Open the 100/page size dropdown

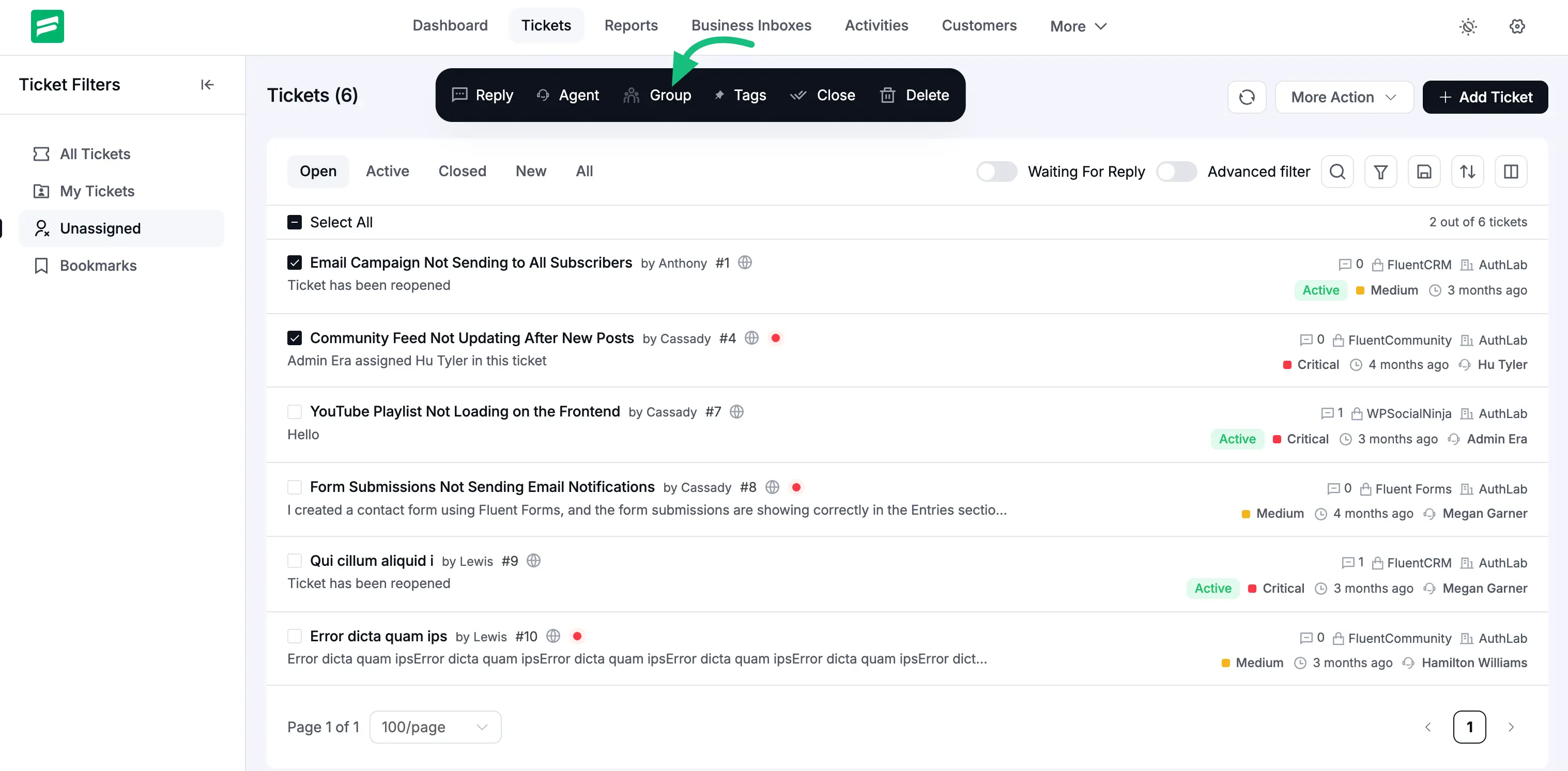[x=435, y=727]
